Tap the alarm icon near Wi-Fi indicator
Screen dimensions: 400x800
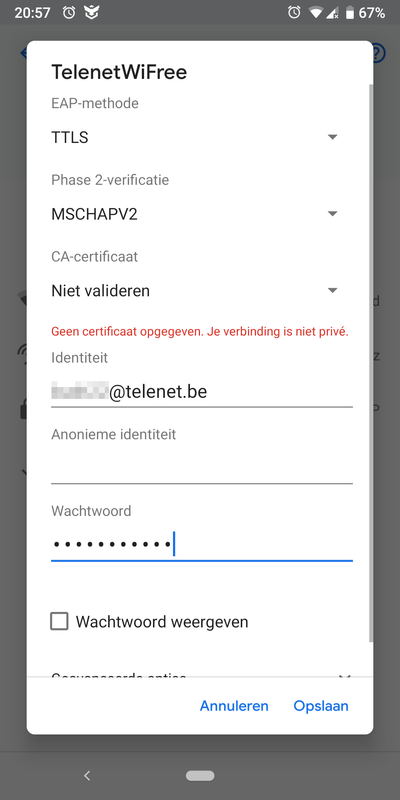pyautogui.click(x=294, y=12)
